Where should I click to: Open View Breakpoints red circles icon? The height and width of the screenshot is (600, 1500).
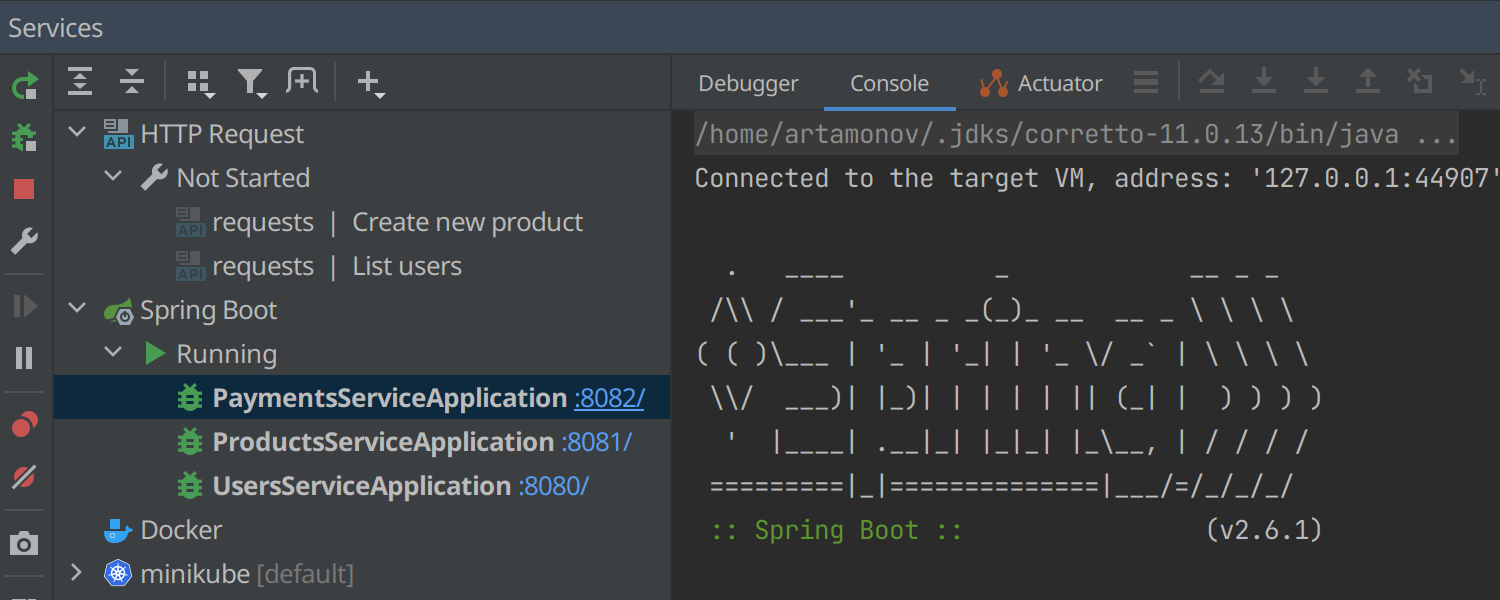pyautogui.click(x=24, y=425)
